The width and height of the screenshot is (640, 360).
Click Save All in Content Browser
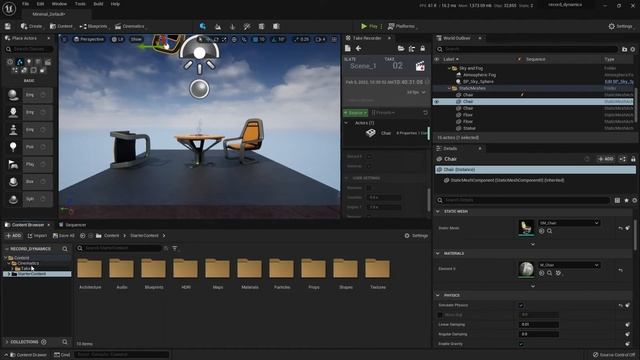64,236
